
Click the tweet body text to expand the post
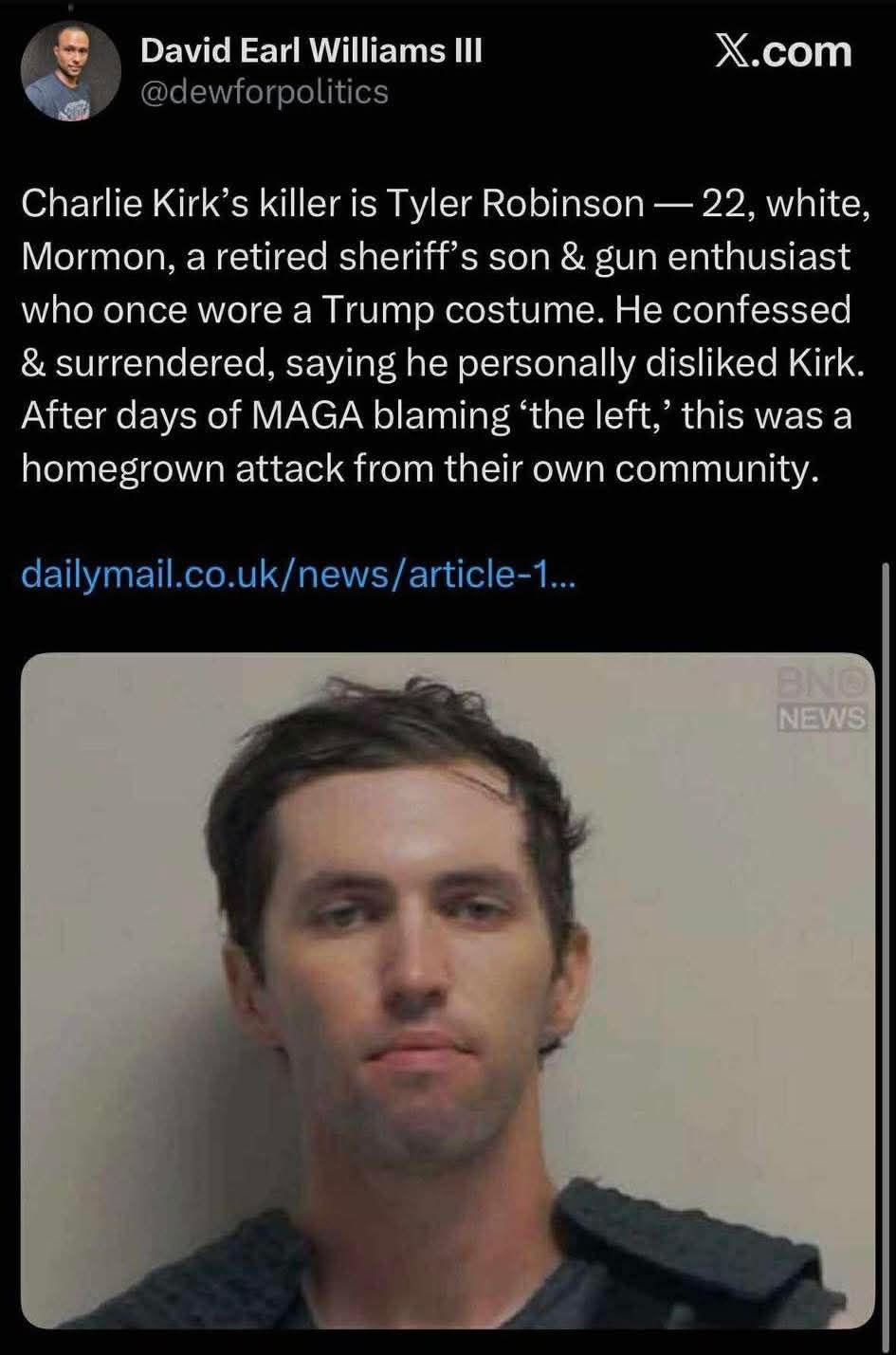[446, 336]
